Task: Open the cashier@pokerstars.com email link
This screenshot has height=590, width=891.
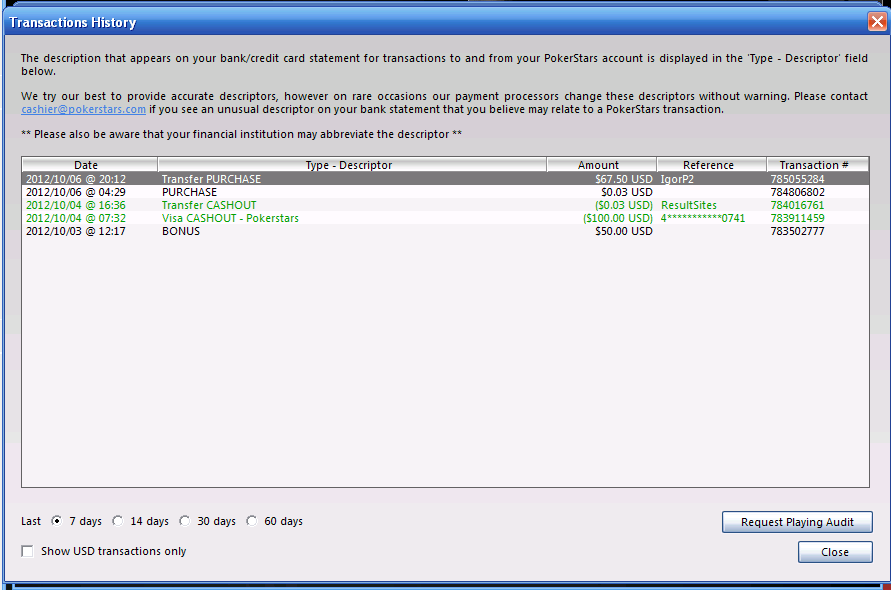Action: (x=84, y=109)
